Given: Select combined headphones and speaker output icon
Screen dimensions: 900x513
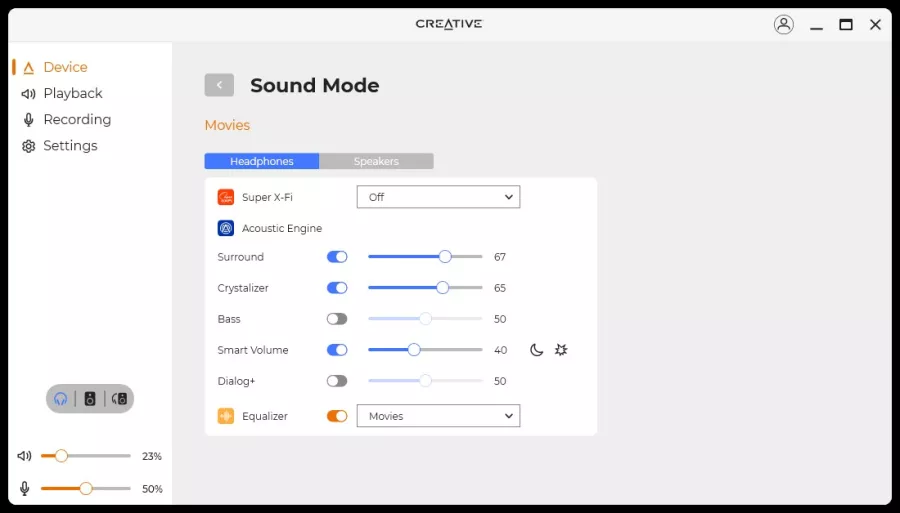Looking at the screenshot, I should tap(119, 399).
